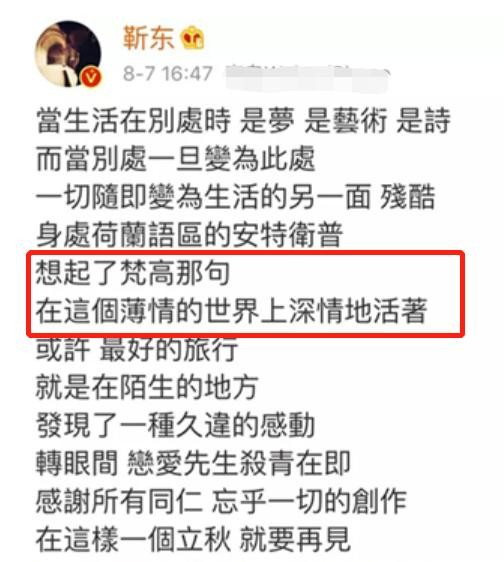
Task: Click the line 而當別處一旦變為此處
Action: (x=176, y=159)
